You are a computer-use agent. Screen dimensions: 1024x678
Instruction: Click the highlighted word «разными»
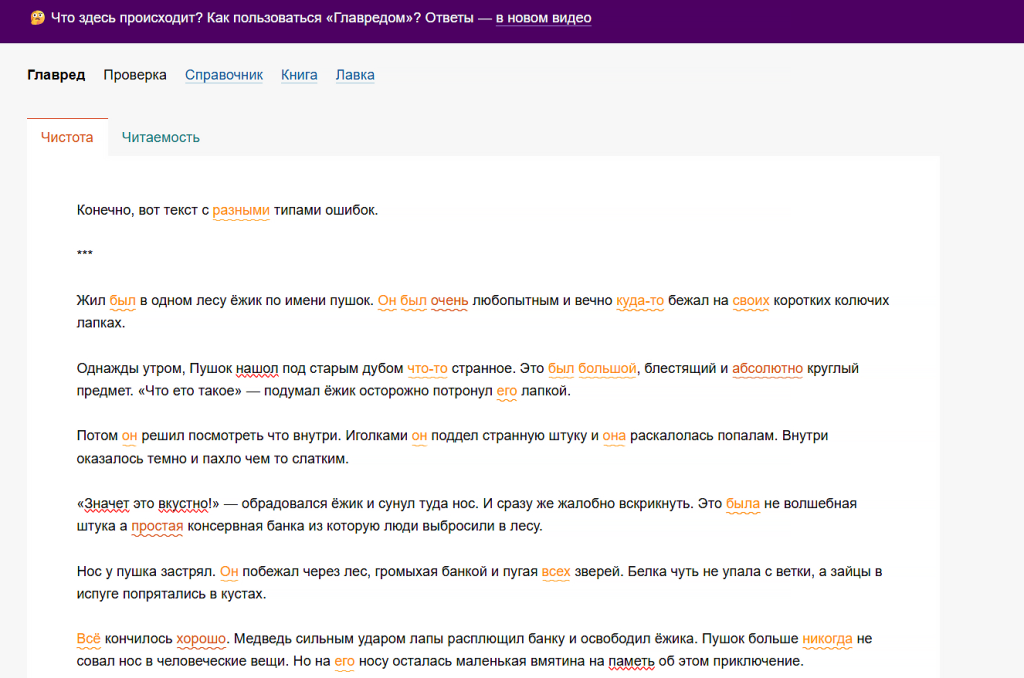tap(241, 210)
